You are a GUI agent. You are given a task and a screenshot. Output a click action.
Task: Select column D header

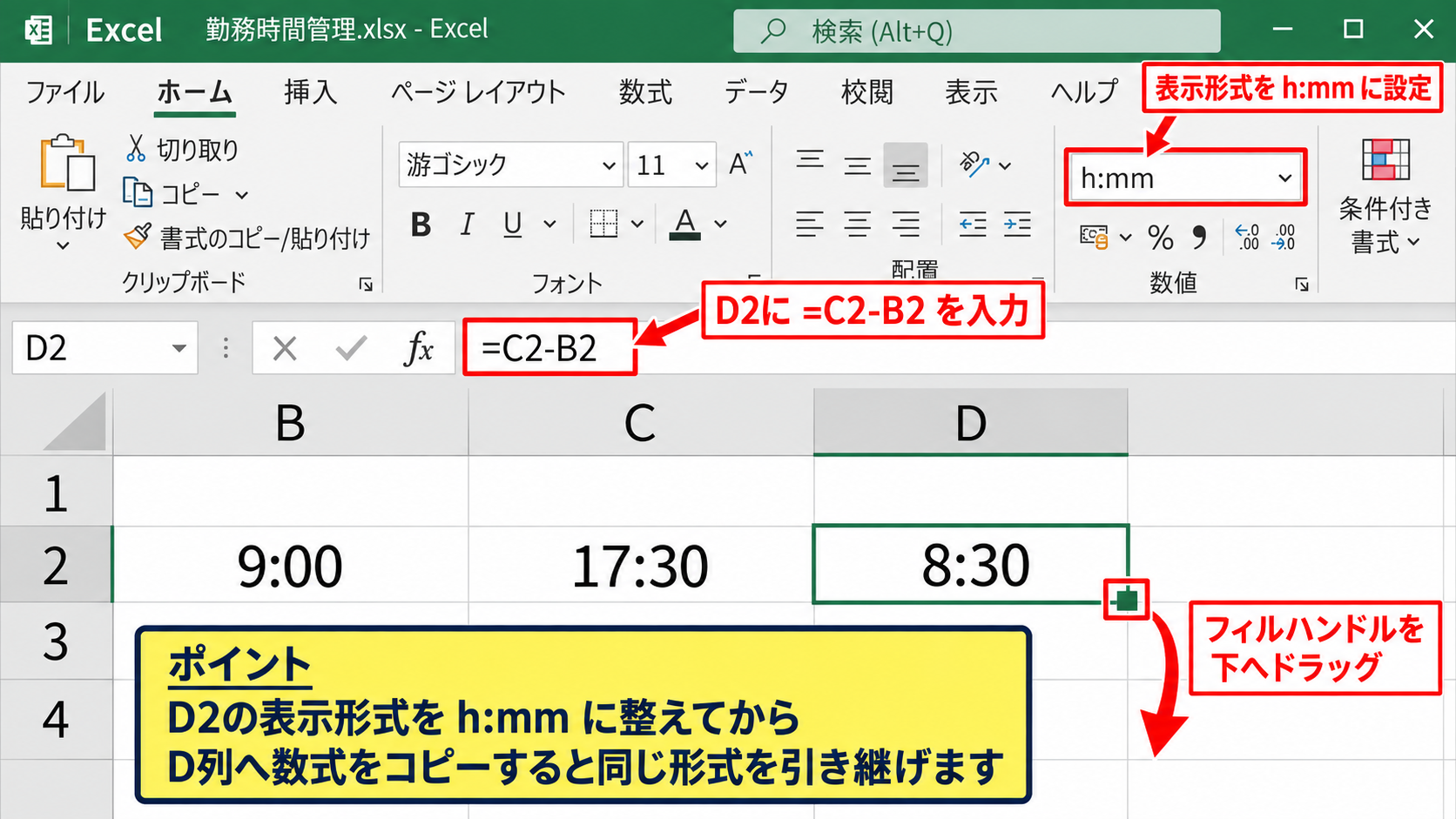[x=971, y=422]
